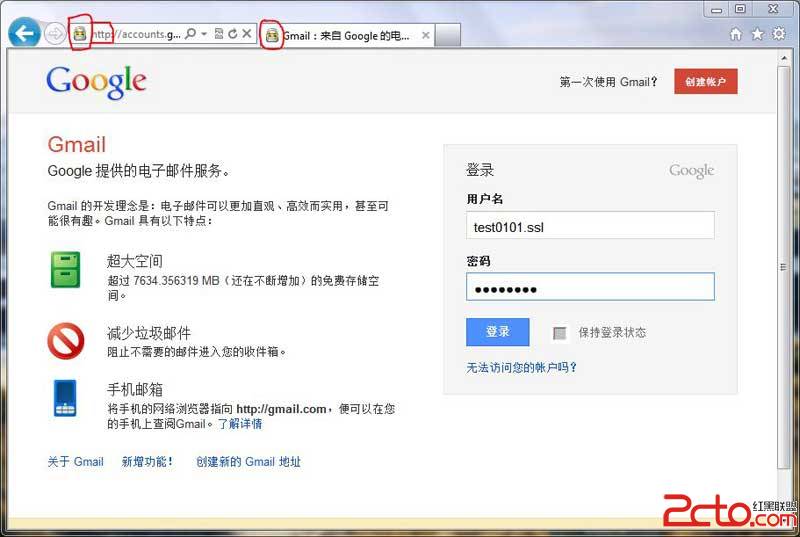Click the blue mobile phone icon
The image size is (800, 537).
coord(65,398)
